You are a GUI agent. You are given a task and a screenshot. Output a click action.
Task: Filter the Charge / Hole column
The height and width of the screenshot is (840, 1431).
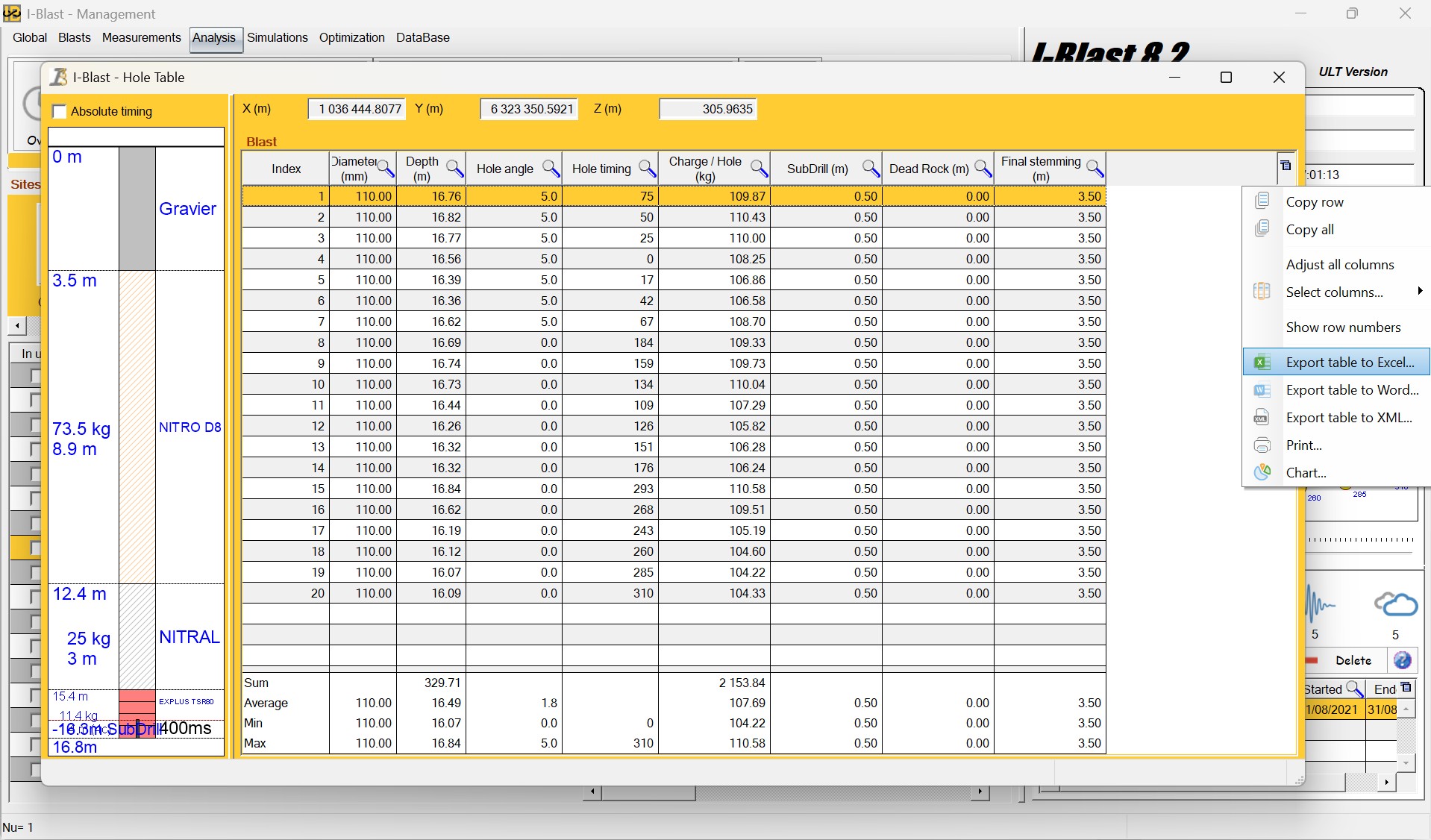pyautogui.click(x=760, y=168)
